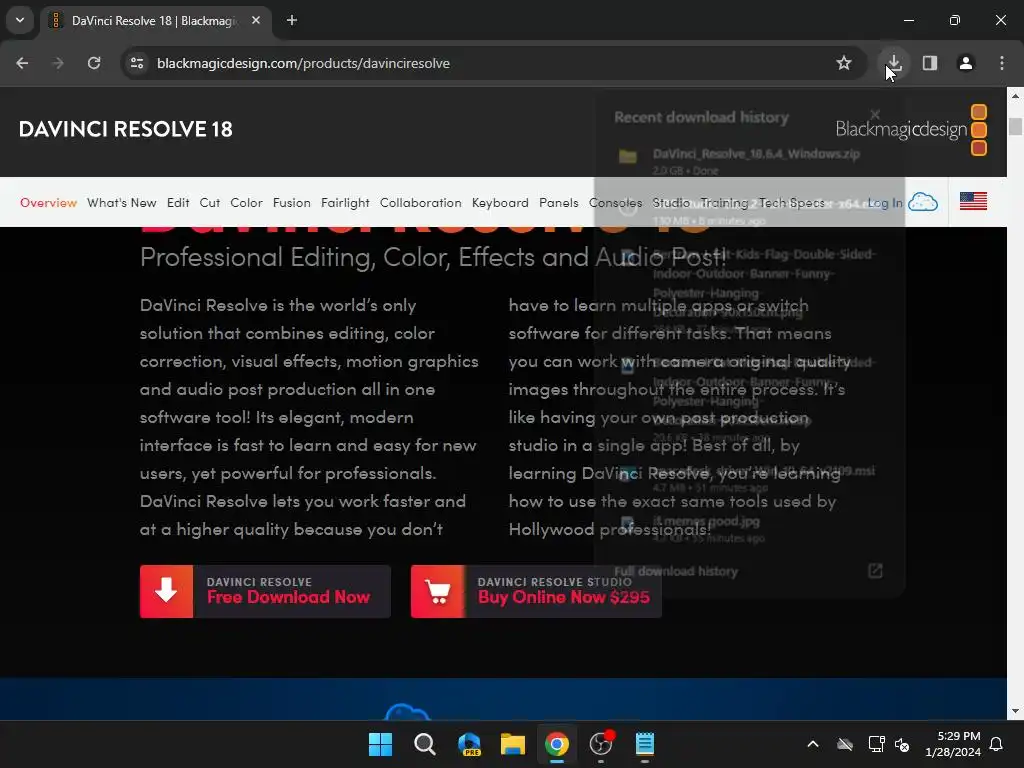The image size is (1024, 768).
Task: Click the network tray icon
Action: coord(876,744)
